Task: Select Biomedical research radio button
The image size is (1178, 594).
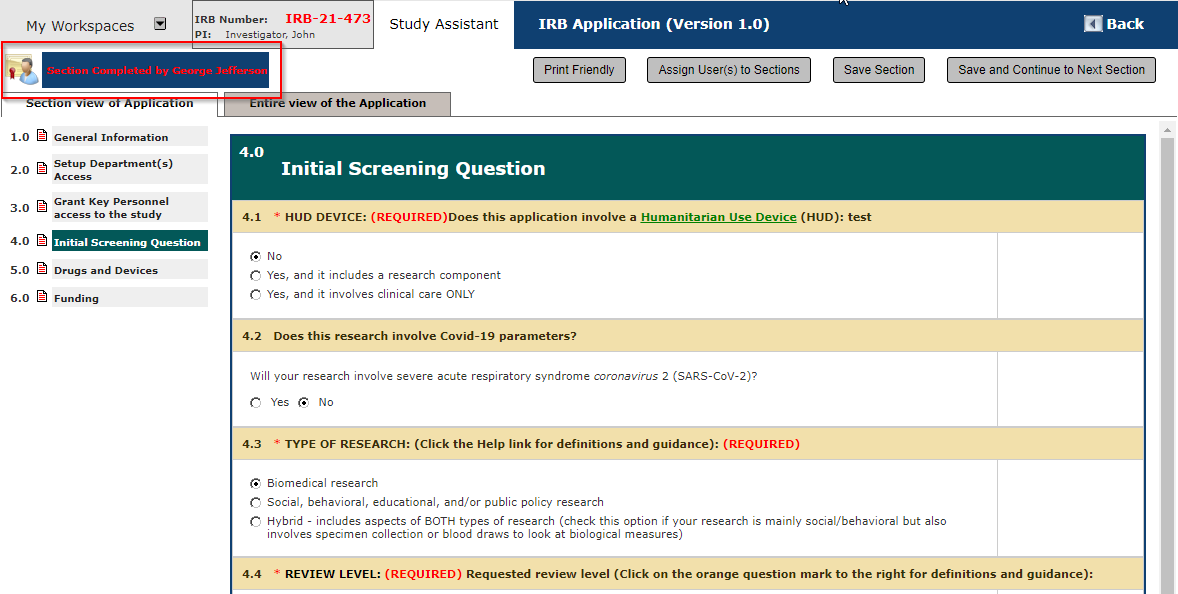Action: tap(255, 484)
